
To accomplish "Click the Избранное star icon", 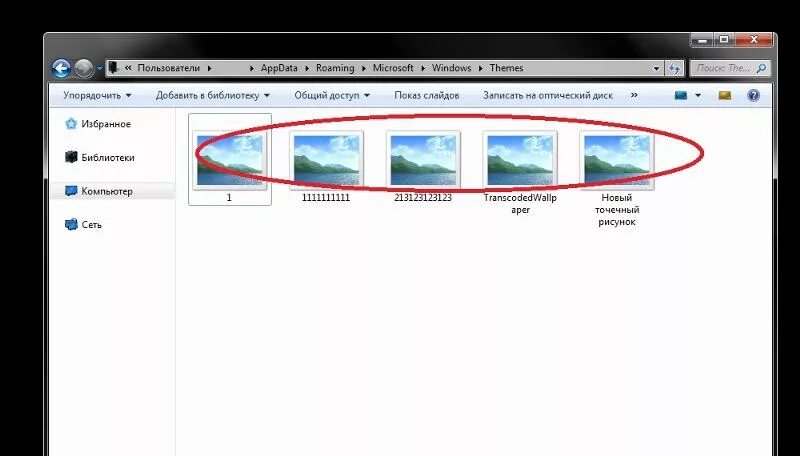I will (71, 123).
